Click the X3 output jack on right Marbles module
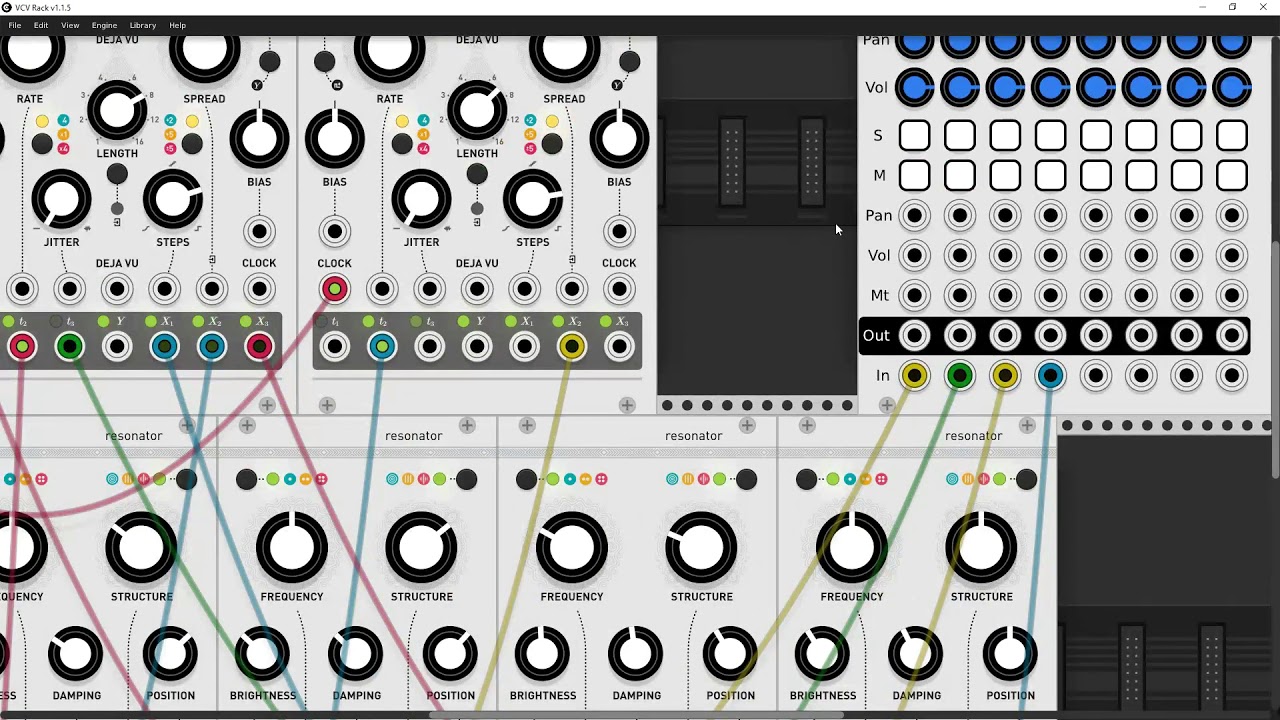This screenshot has width=1280, height=720. (x=619, y=347)
